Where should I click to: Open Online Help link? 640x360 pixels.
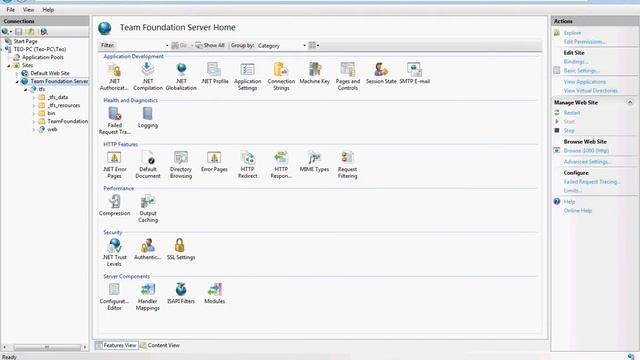(x=578, y=211)
